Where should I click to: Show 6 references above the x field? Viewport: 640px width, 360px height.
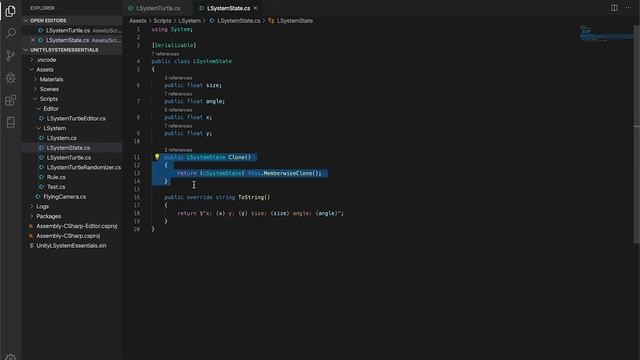point(178,110)
